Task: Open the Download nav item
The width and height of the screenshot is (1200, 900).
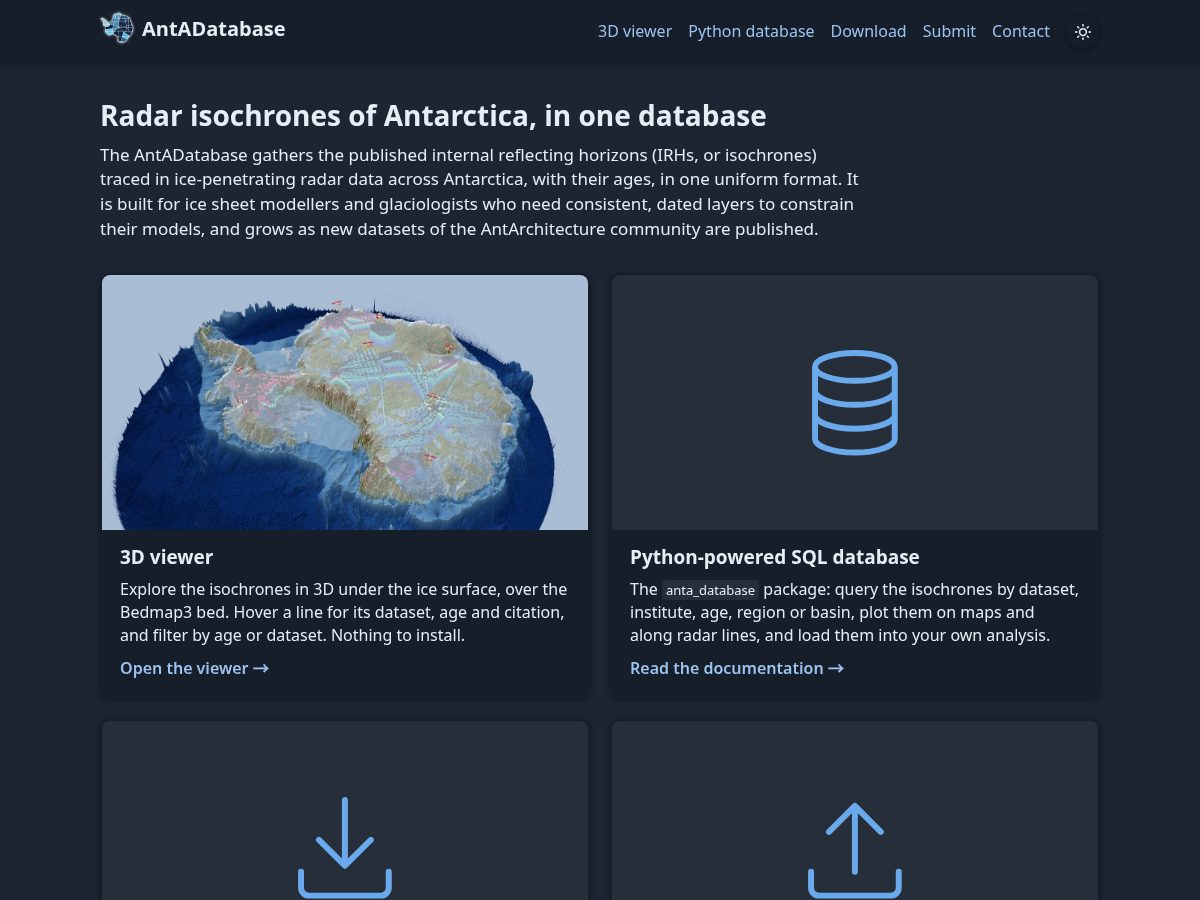Action: tap(868, 31)
